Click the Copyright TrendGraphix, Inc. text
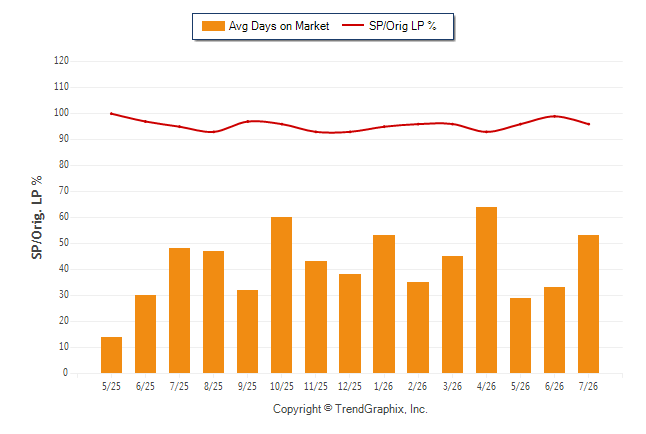This screenshot has height=434, width=646. point(350,409)
